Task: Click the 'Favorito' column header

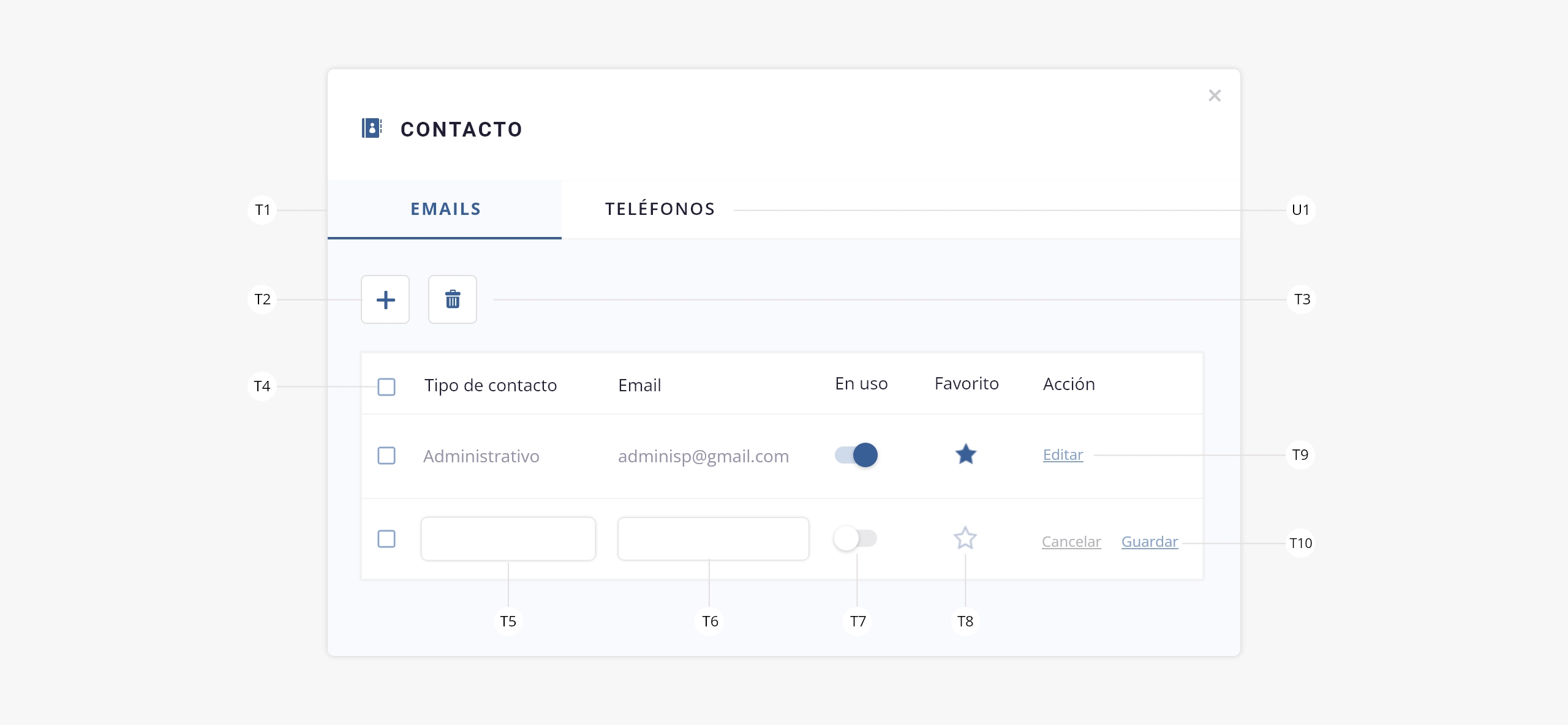Action: tap(967, 384)
